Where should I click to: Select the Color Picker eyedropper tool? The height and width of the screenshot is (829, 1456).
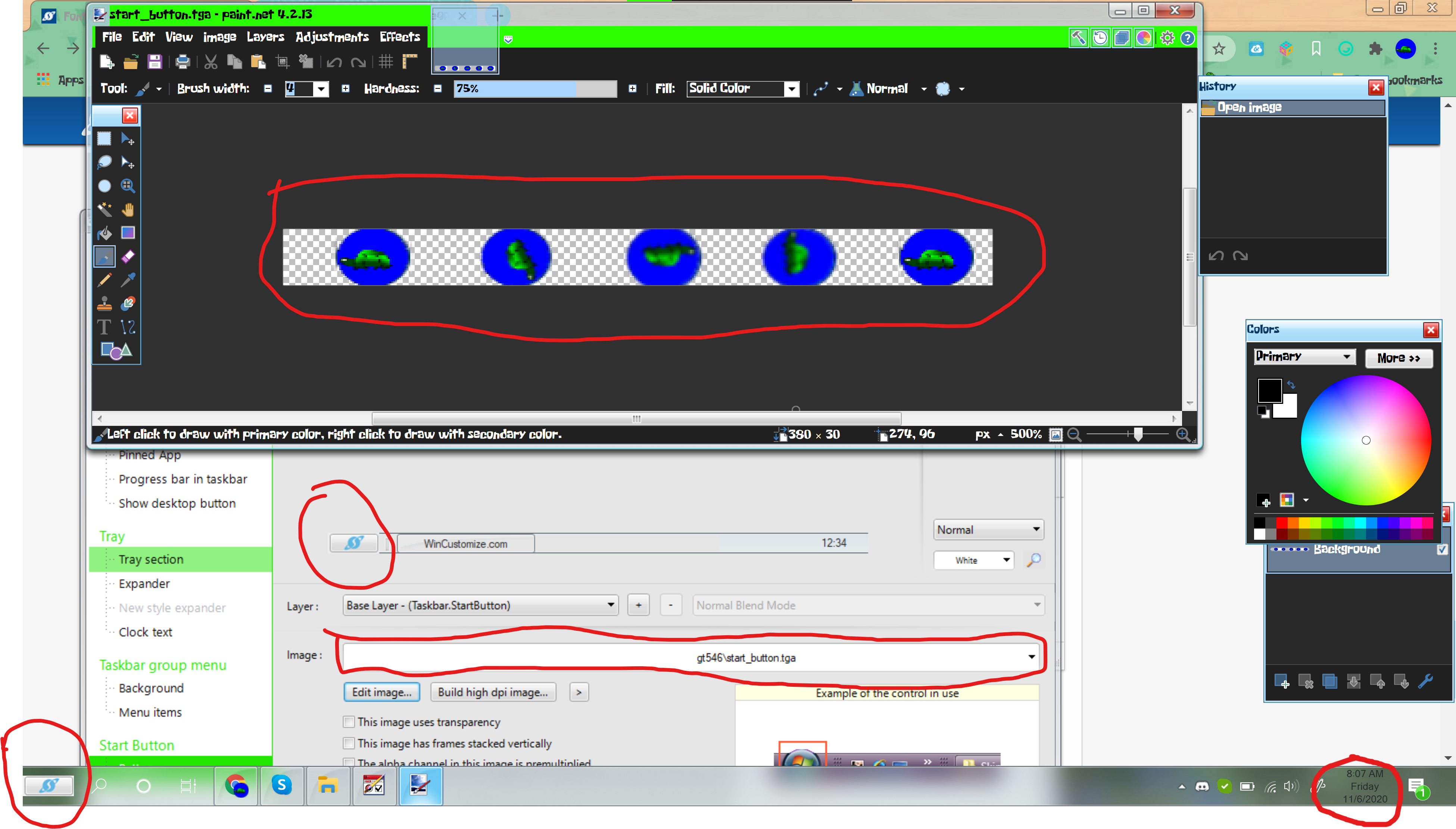(128, 280)
